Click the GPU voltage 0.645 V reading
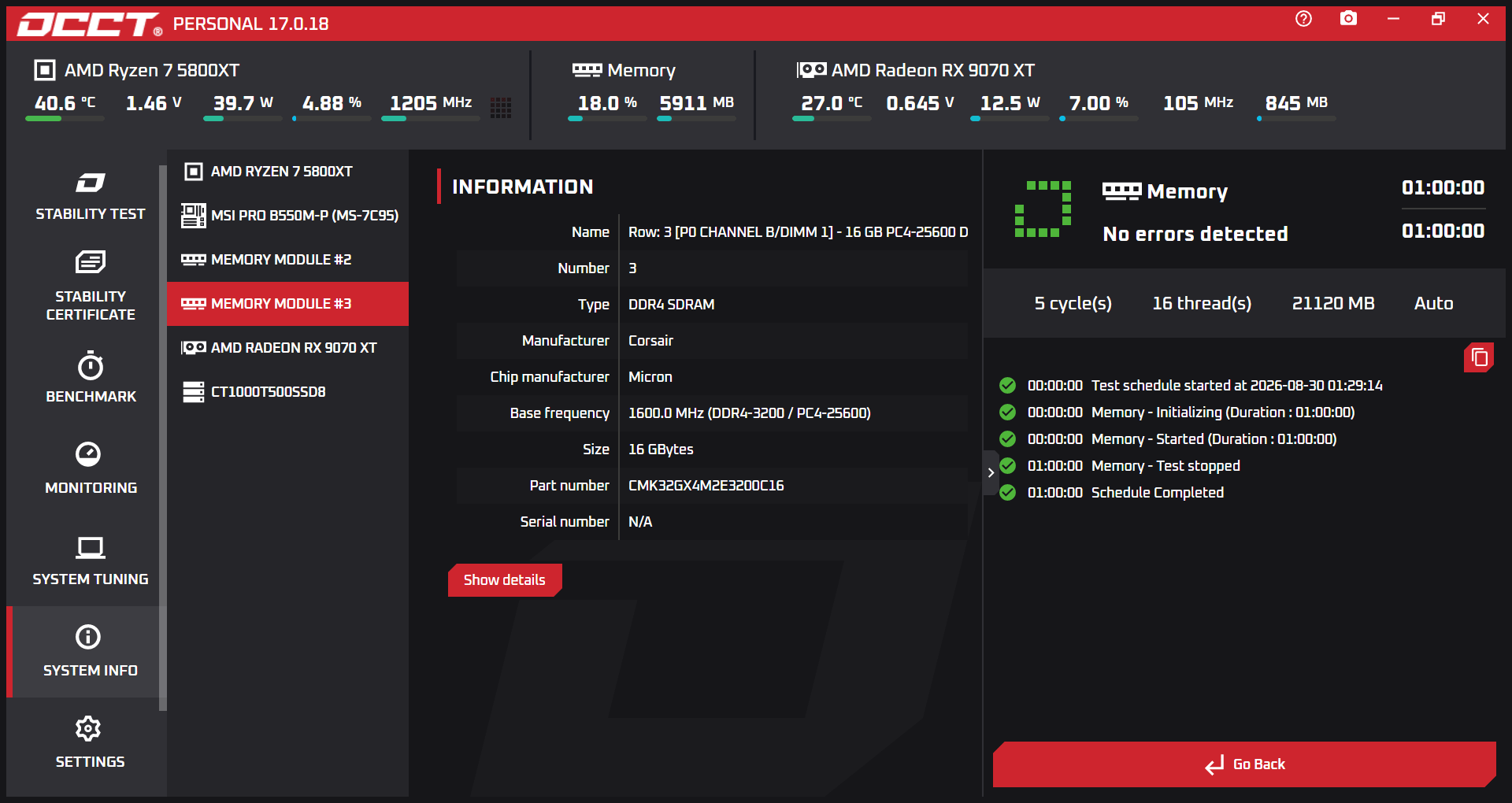Viewport: 1512px width, 803px height. click(x=921, y=103)
